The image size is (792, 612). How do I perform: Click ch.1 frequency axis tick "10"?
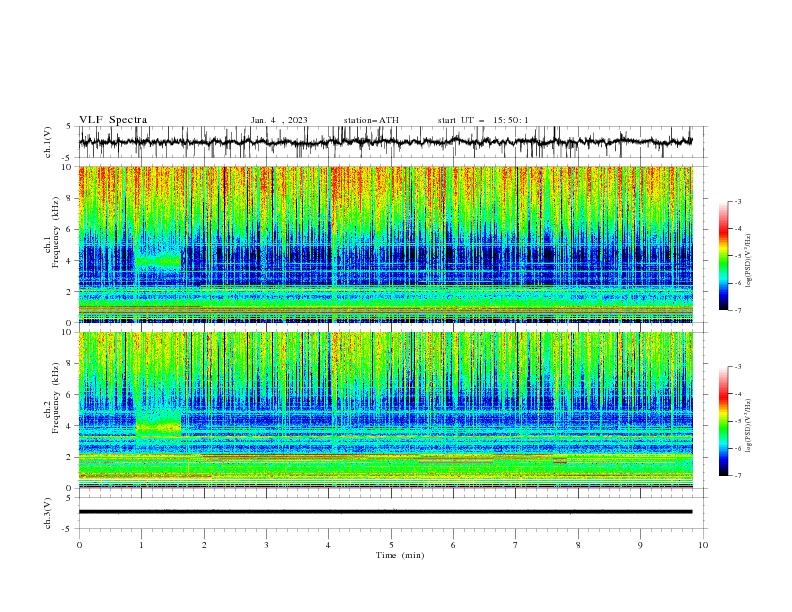[67, 167]
